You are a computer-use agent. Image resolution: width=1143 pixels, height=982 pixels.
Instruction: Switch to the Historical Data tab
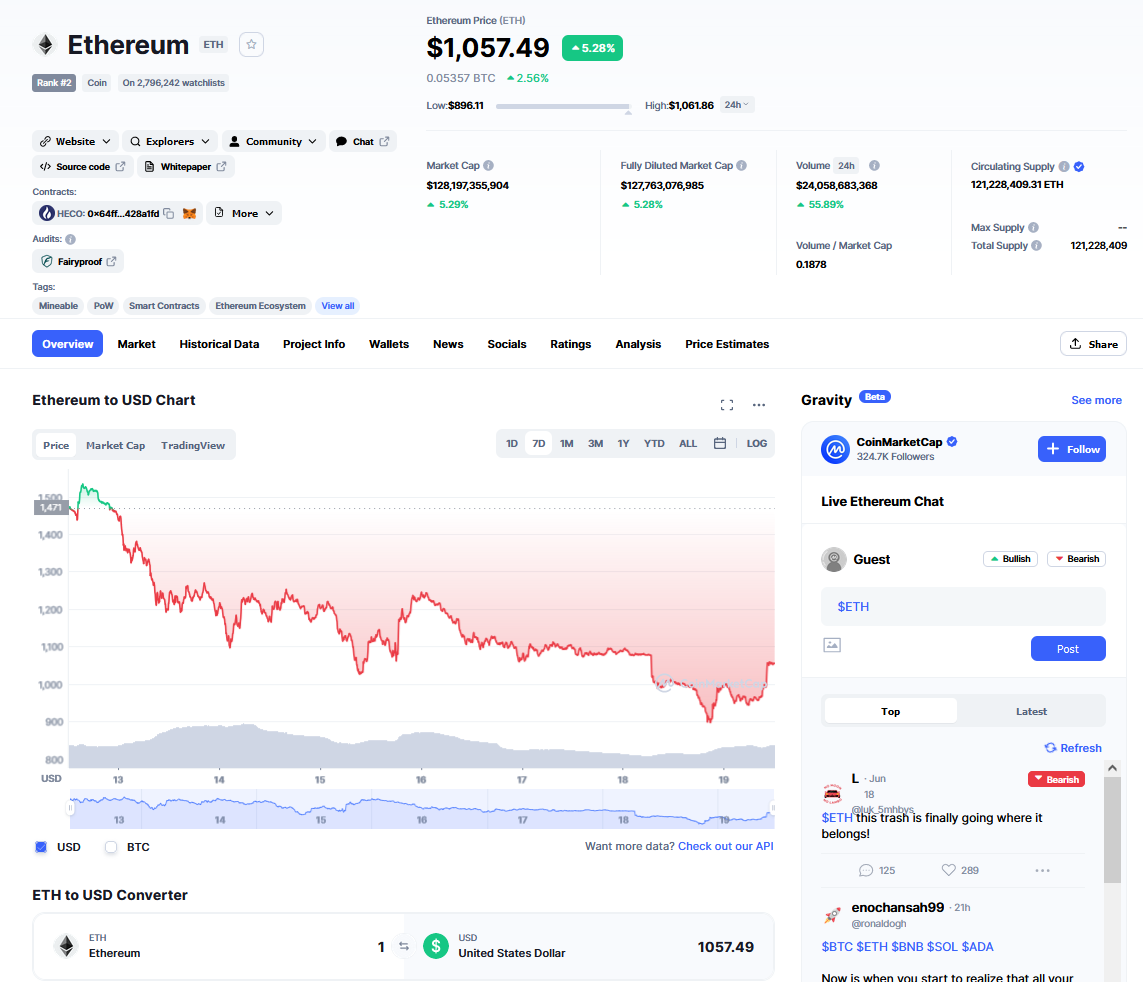pos(219,344)
